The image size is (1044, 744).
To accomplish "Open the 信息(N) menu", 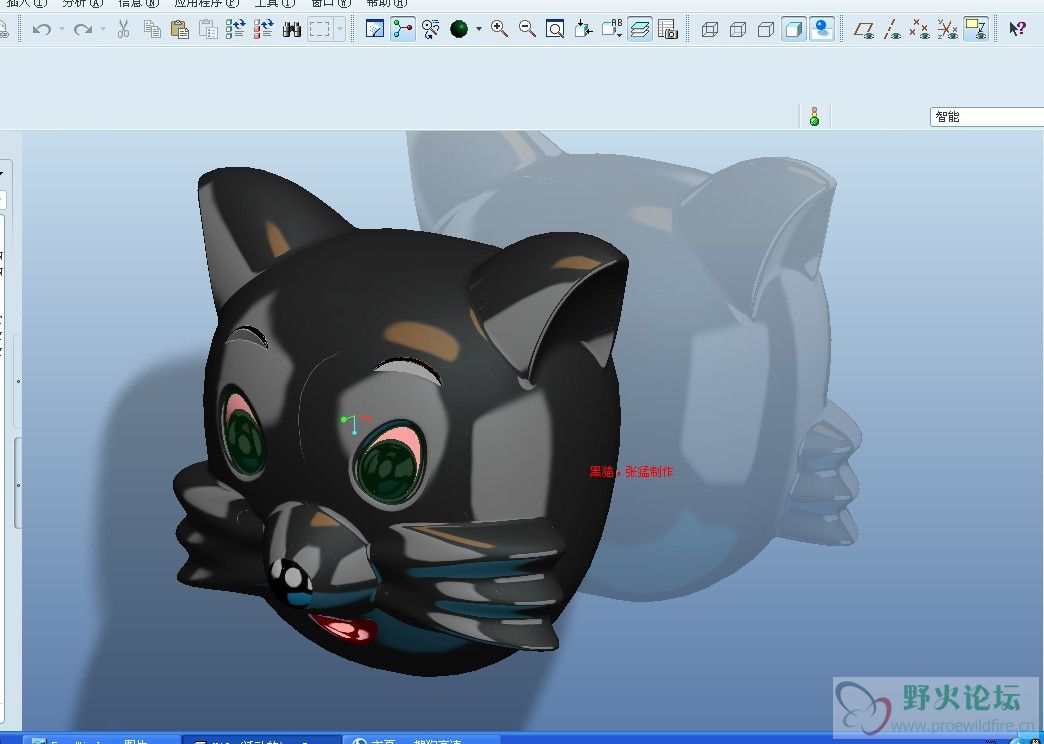I will pos(138,3).
